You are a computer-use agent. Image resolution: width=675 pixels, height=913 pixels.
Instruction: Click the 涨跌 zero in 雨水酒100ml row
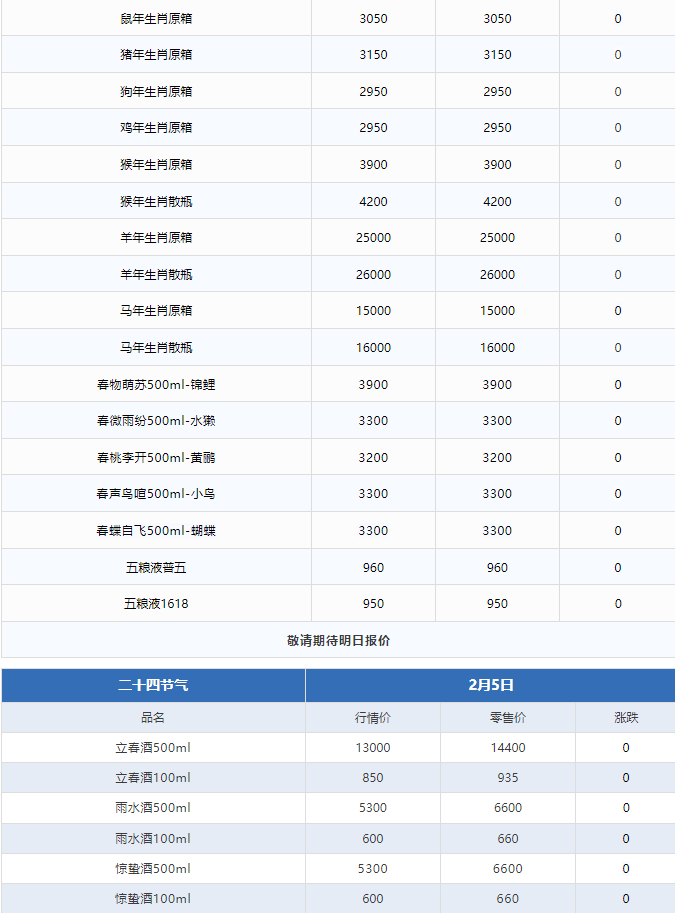pyautogui.click(x=626, y=838)
